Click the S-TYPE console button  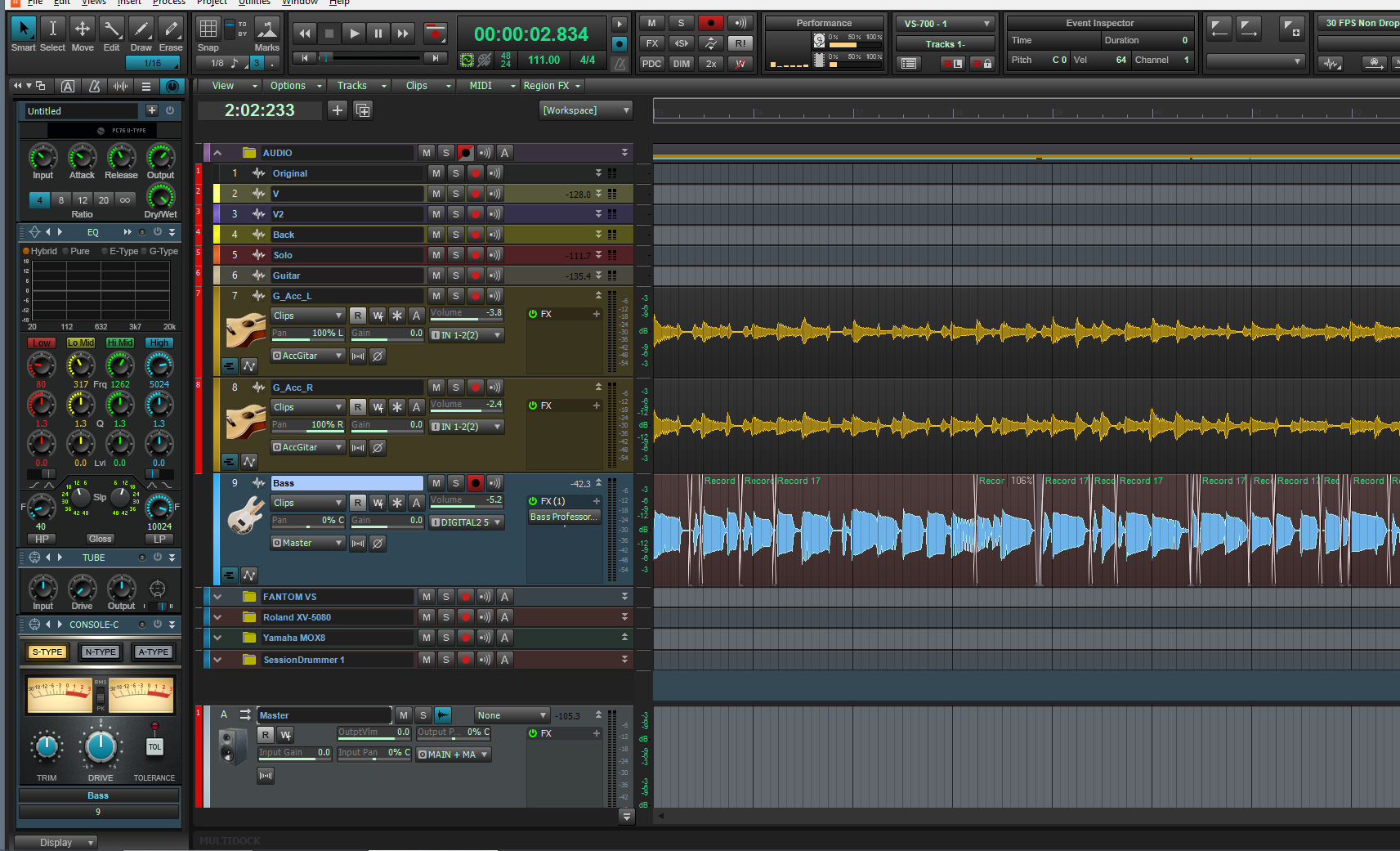[x=47, y=652]
